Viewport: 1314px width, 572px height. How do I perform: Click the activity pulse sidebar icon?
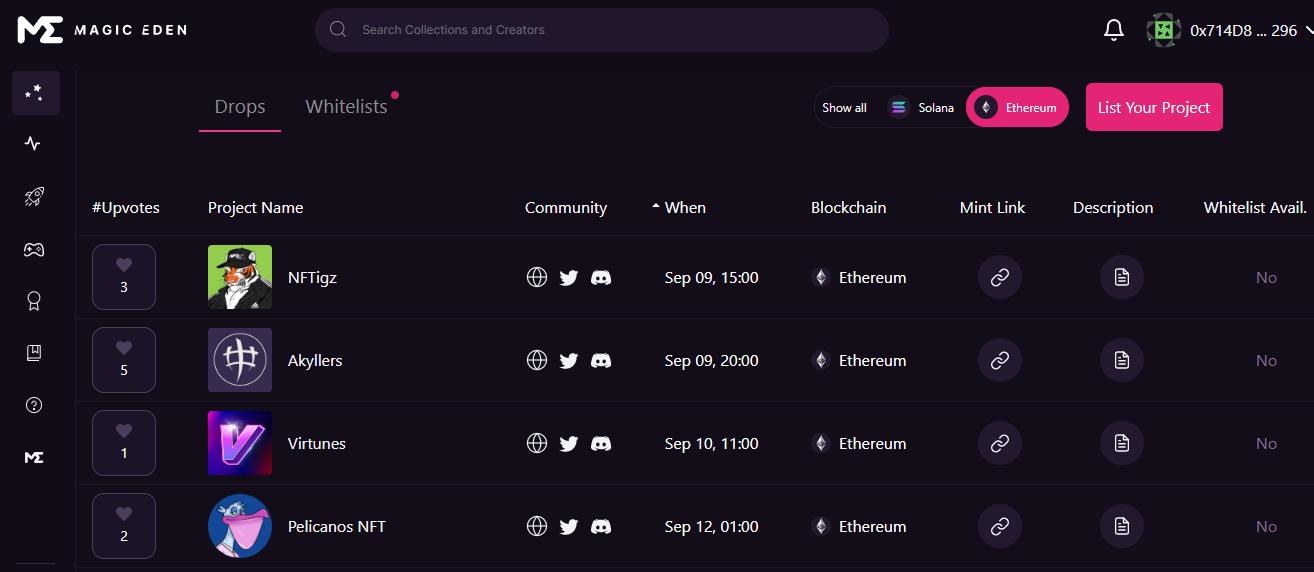pos(34,144)
